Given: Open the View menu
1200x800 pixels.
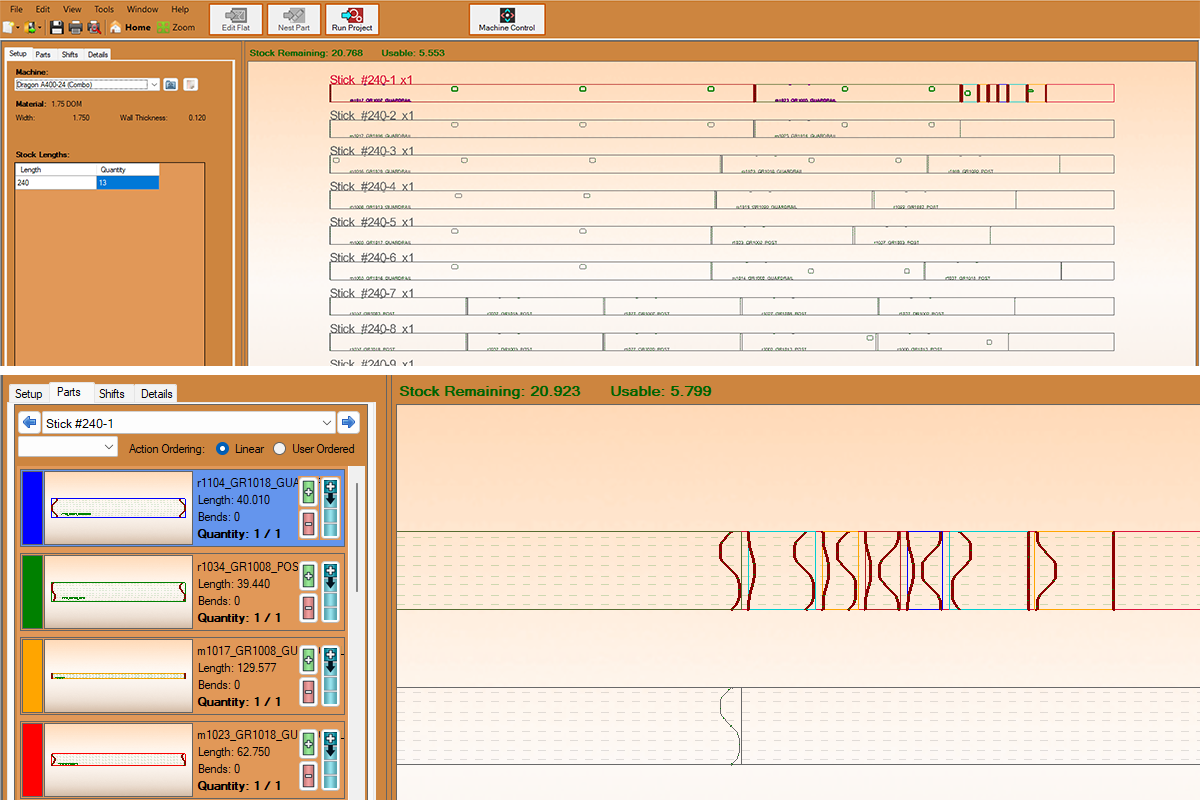Looking at the screenshot, I should [x=72, y=9].
